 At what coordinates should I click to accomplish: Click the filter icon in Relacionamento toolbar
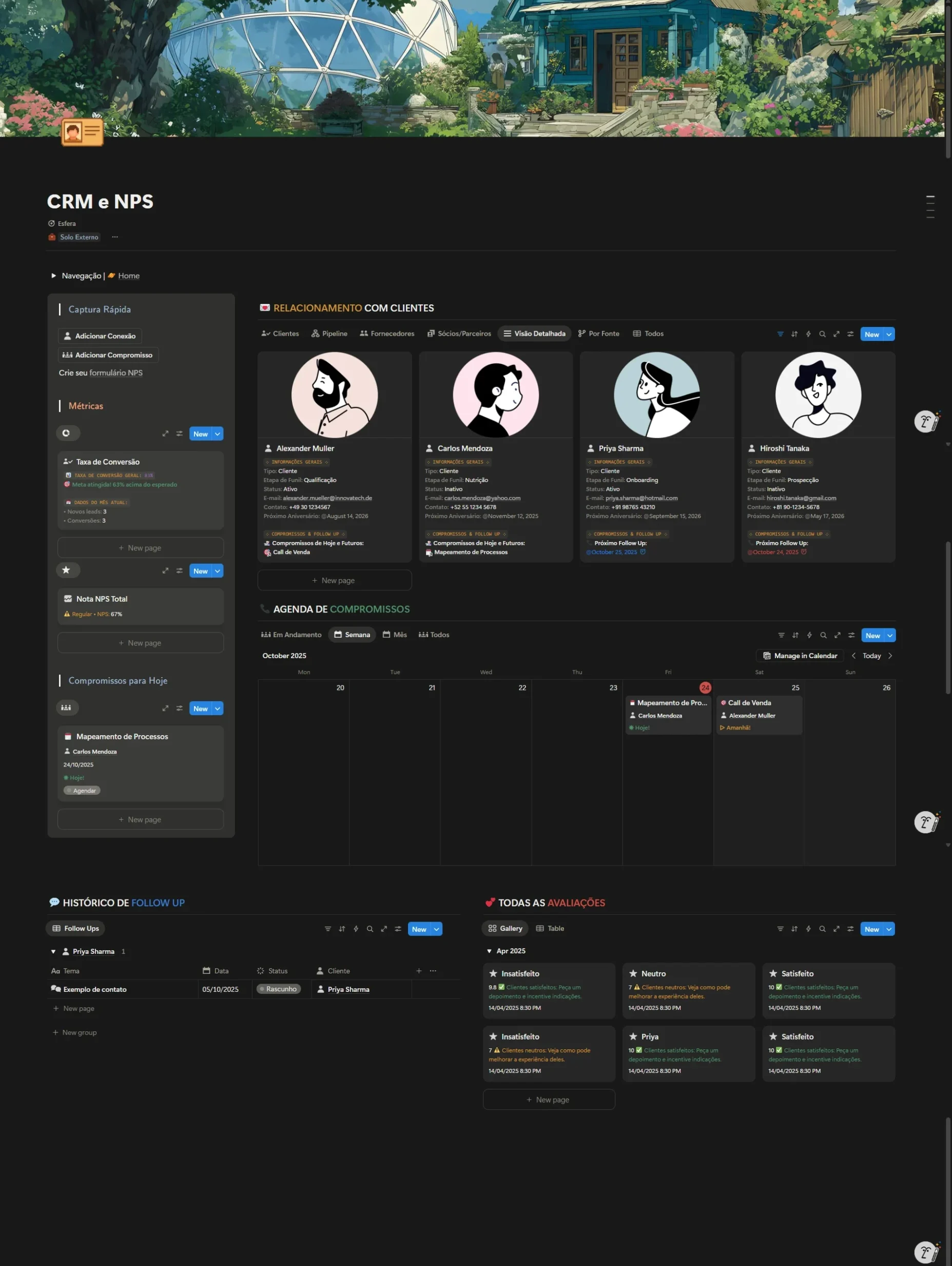tap(780, 334)
